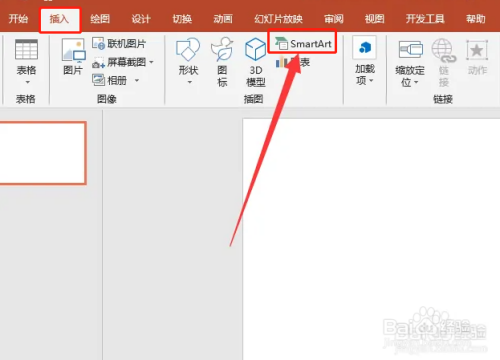Click the blank slide editing canvas
This screenshot has width=500, height=360.
click(x=371, y=239)
